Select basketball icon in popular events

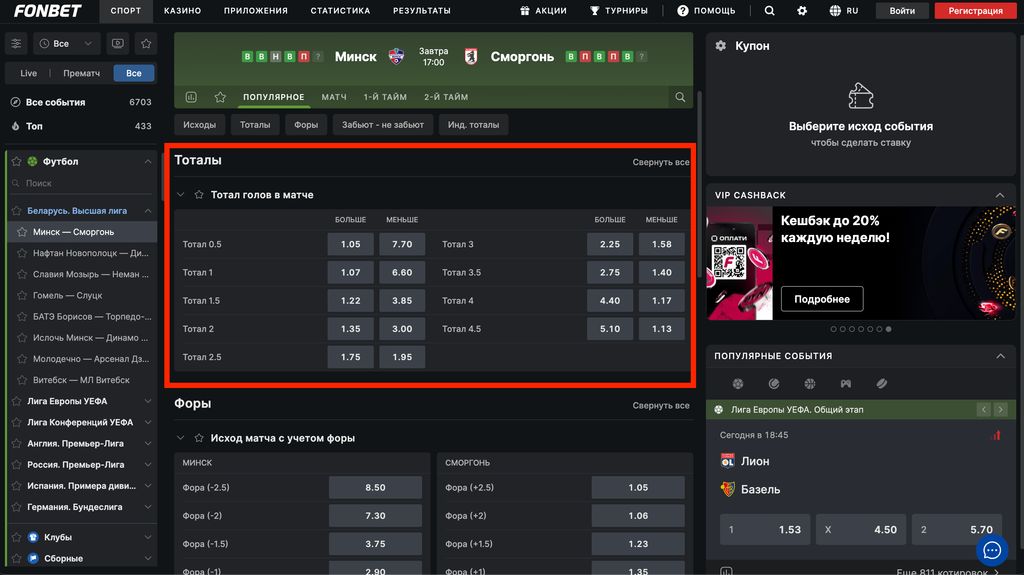[809, 383]
